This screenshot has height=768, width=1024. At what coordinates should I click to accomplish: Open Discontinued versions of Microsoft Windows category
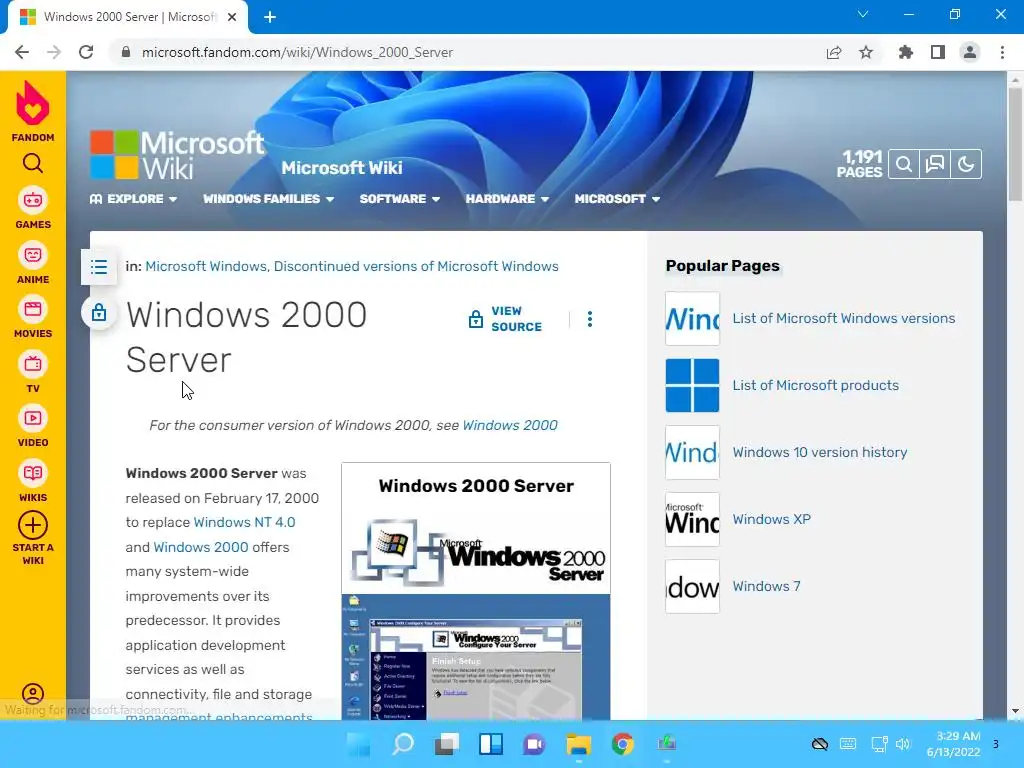click(416, 266)
